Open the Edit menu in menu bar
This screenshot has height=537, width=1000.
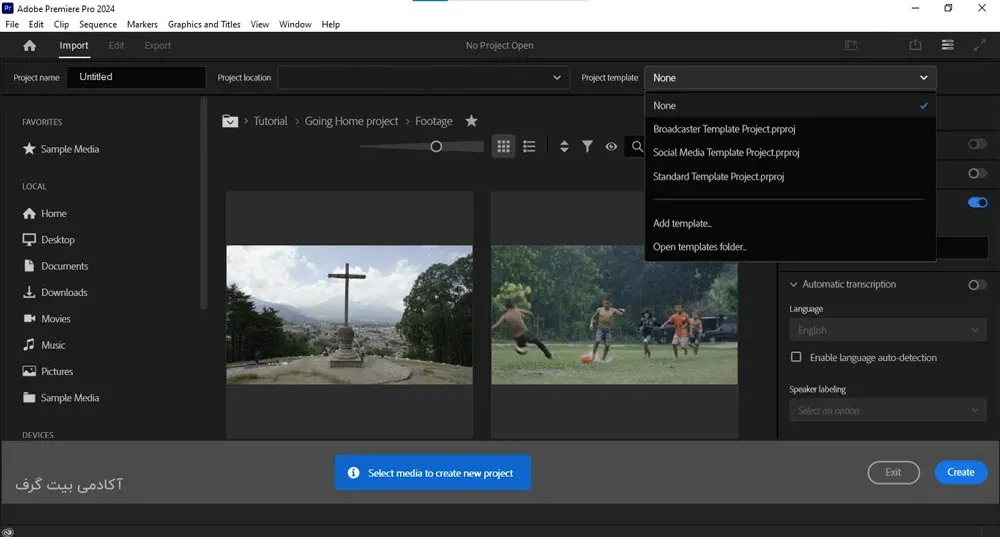[x=36, y=24]
